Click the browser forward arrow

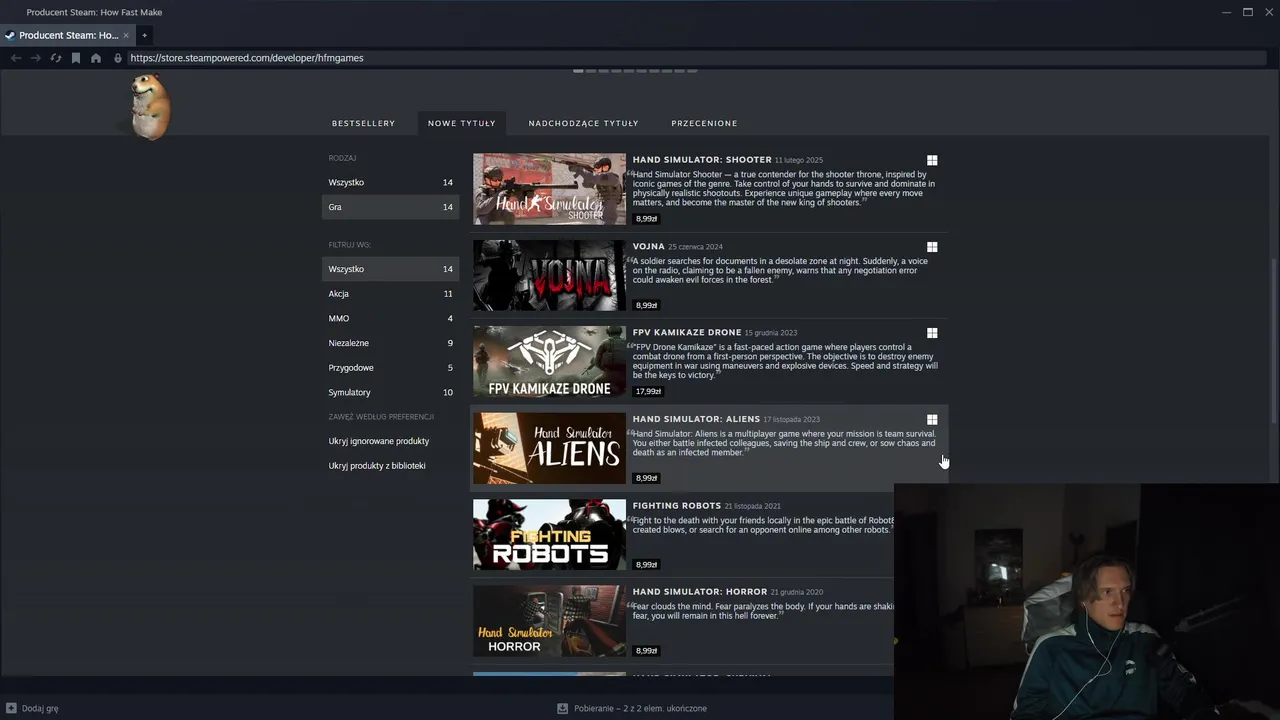36,58
